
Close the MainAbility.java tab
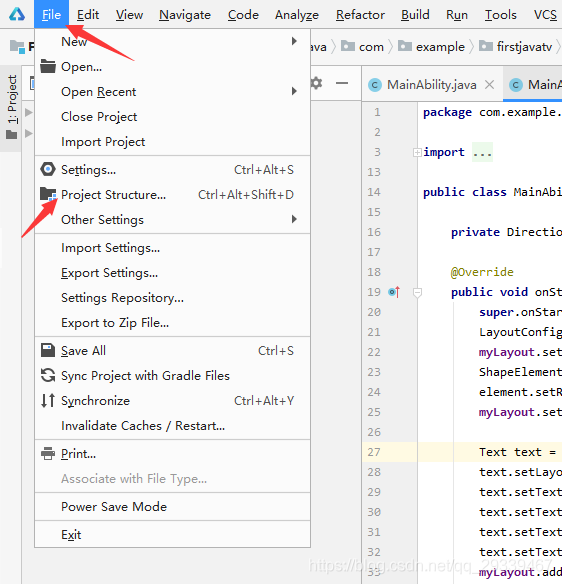click(489, 85)
